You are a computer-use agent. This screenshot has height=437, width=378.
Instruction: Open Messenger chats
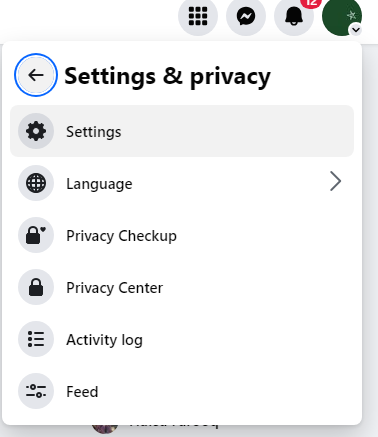click(246, 16)
